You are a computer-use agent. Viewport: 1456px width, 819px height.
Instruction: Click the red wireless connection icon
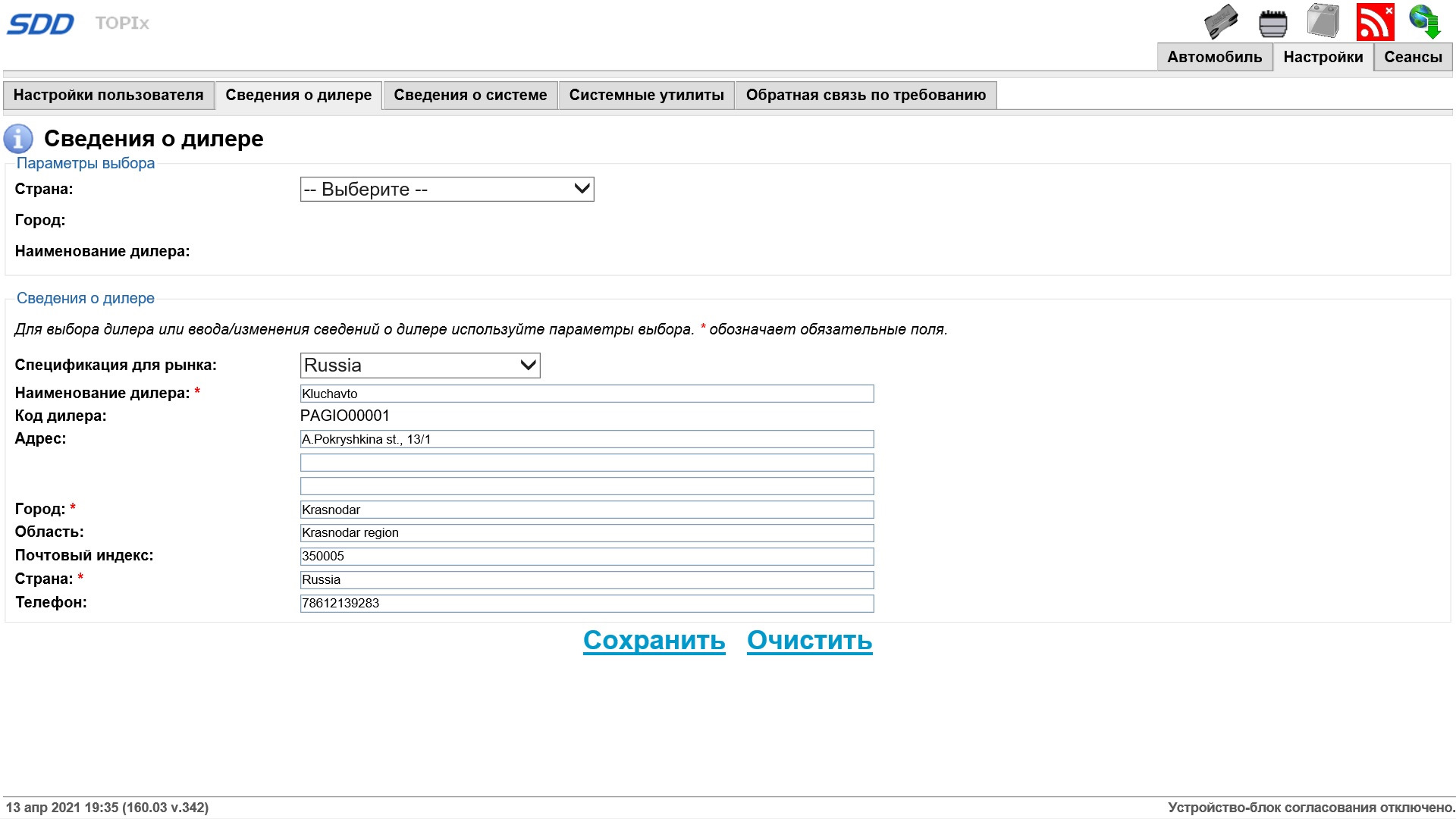pos(1375,22)
